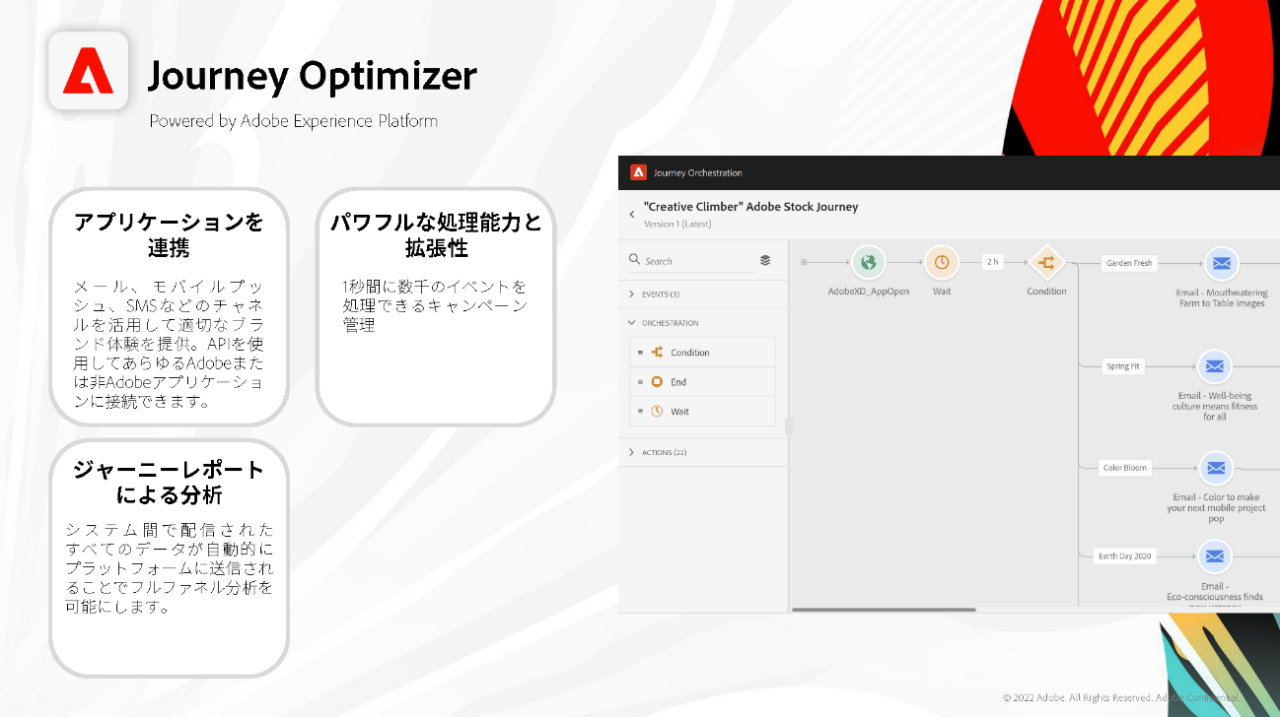
Task: Select the Eco-consciousness email node
Action: click(1214, 556)
